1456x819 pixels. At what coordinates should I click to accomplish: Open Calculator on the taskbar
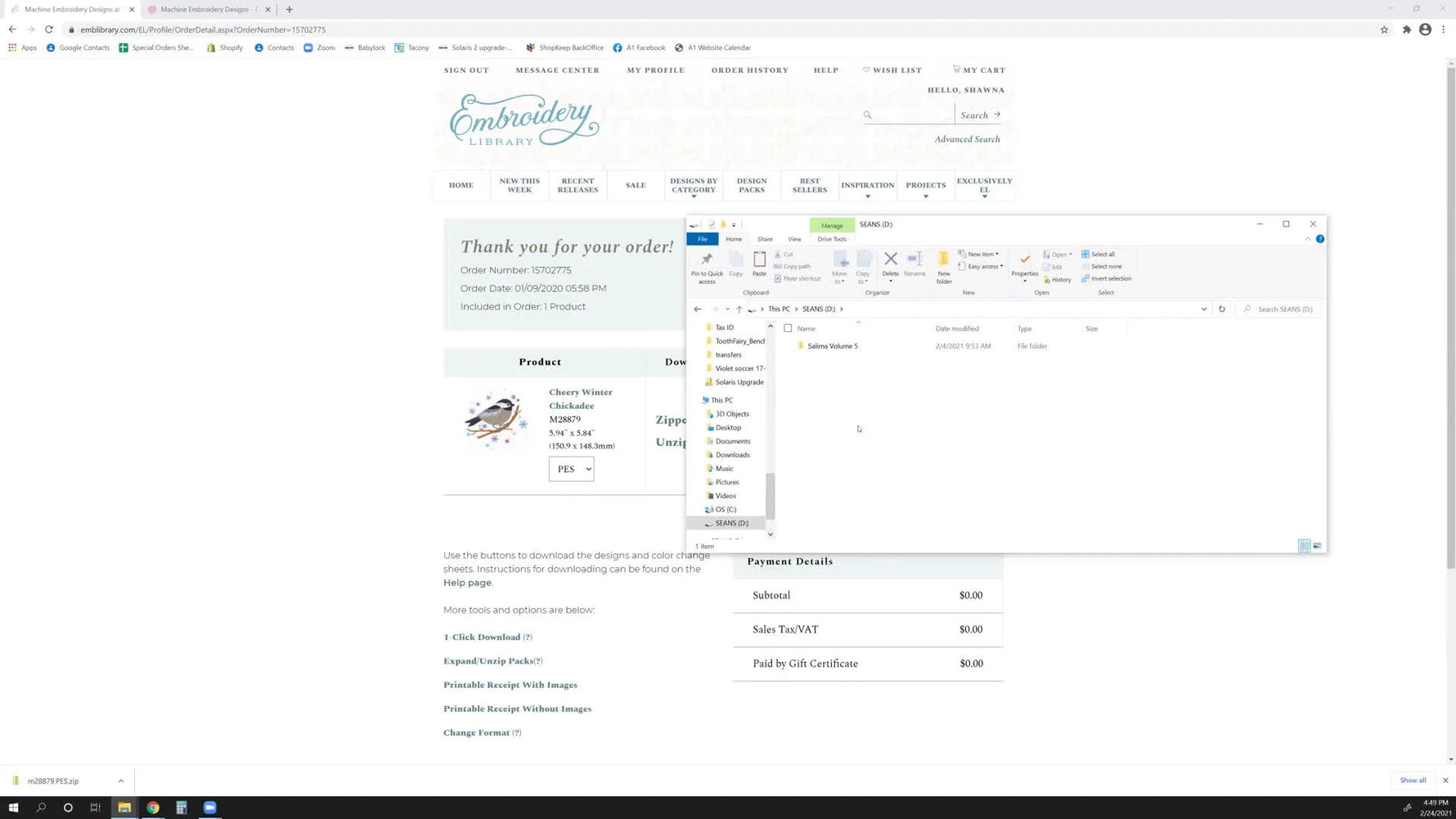coord(182,808)
